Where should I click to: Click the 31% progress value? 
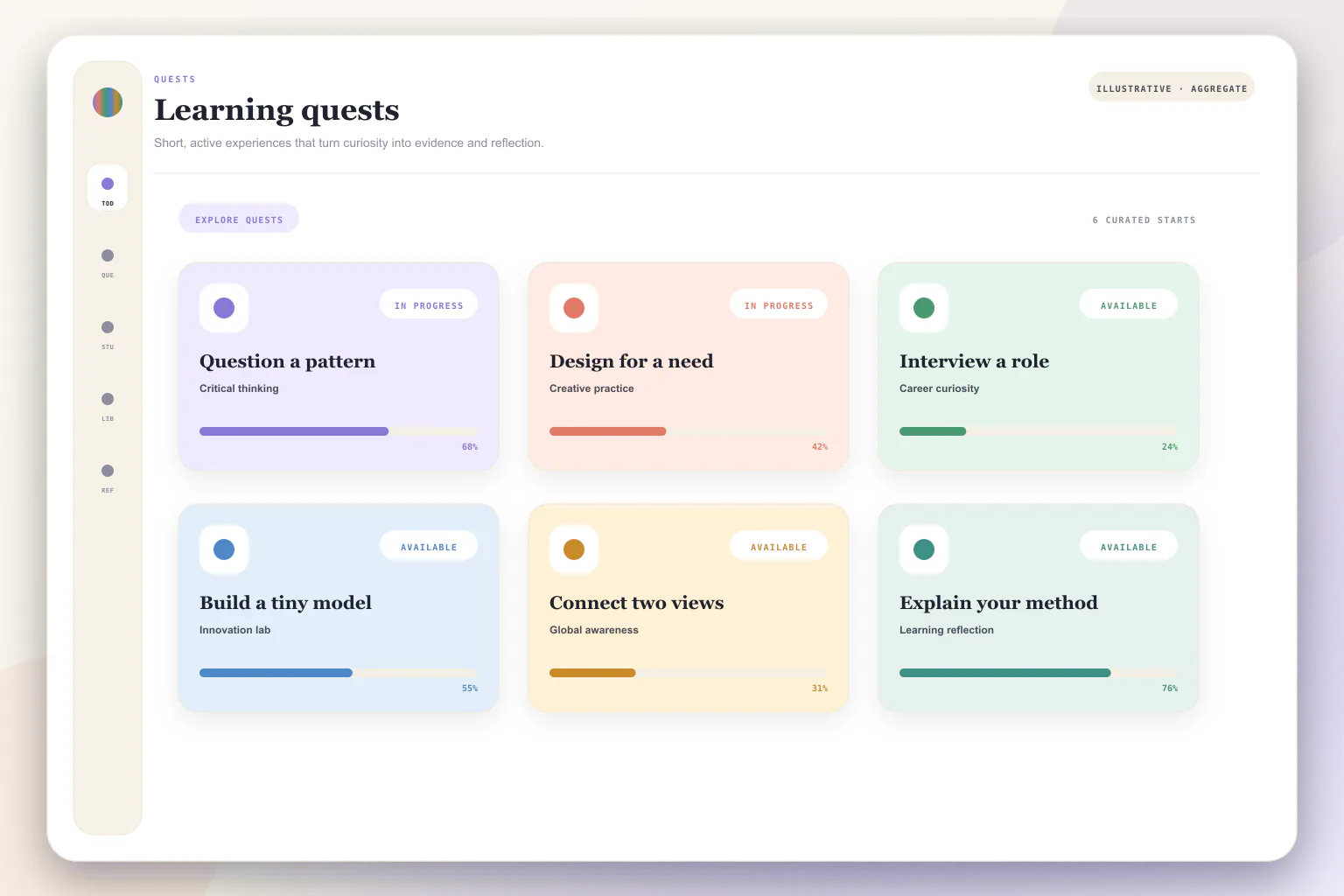tap(820, 689)
